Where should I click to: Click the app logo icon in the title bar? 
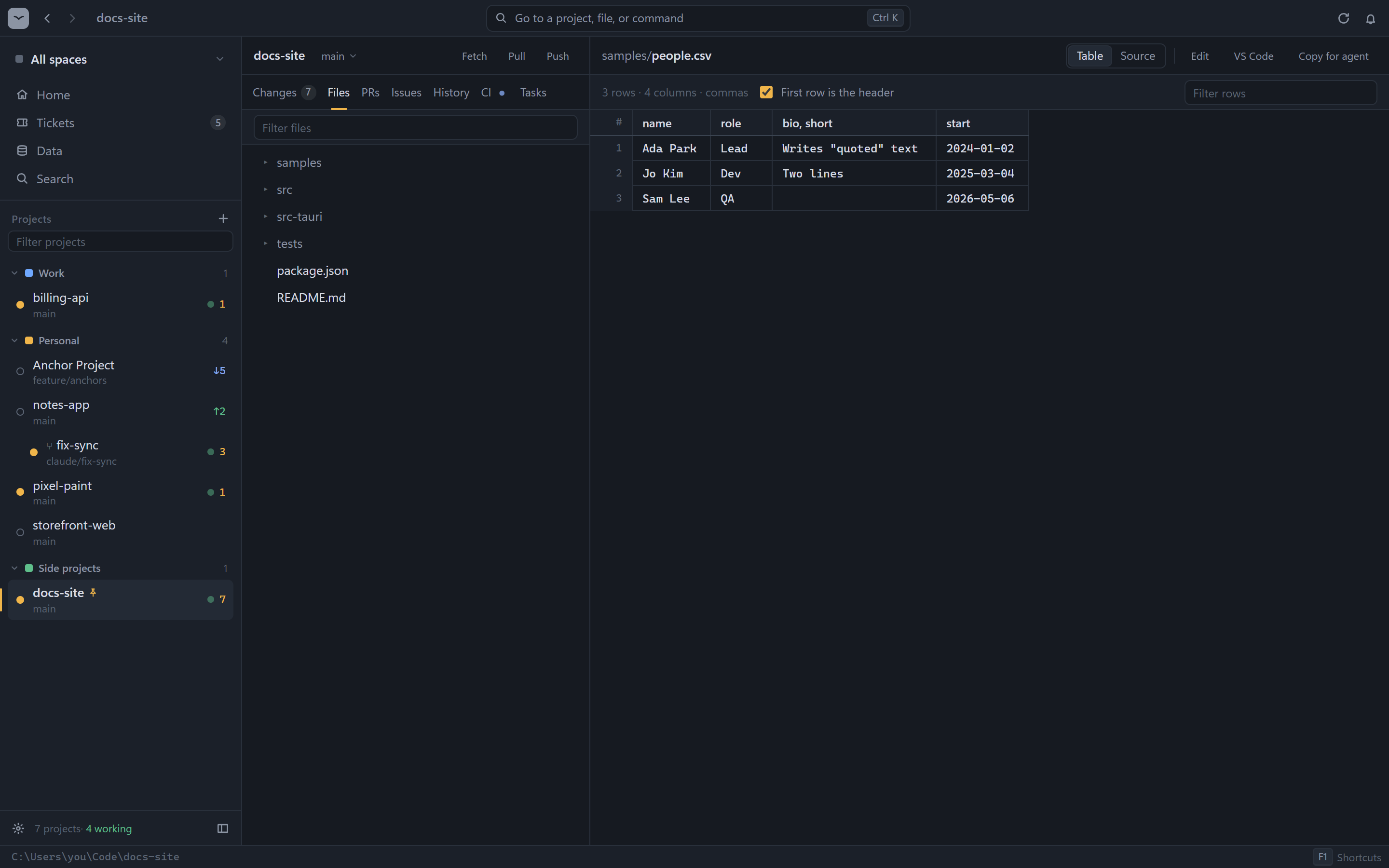coord(18,18)
